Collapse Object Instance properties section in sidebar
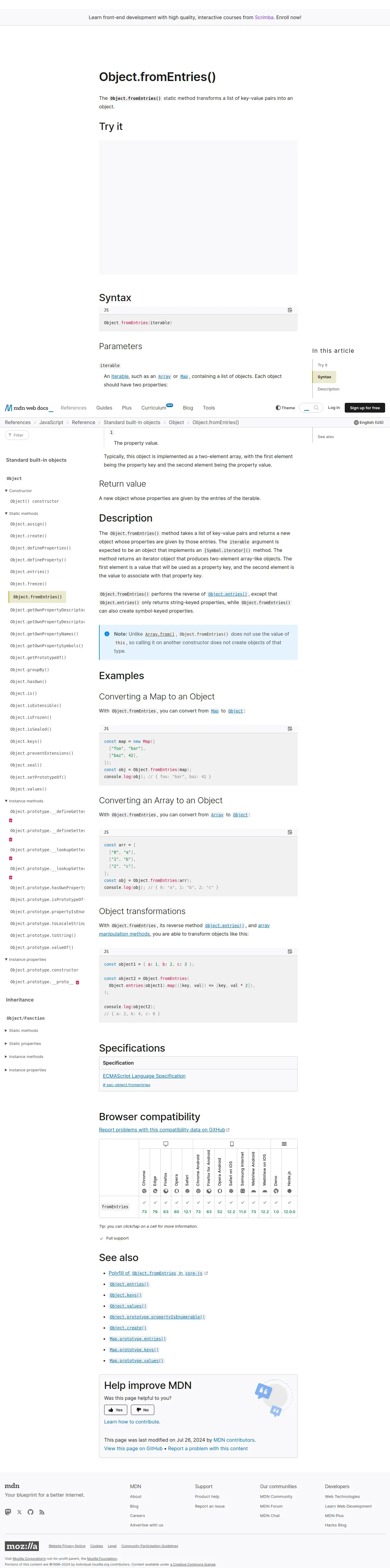 click(26, 960)
